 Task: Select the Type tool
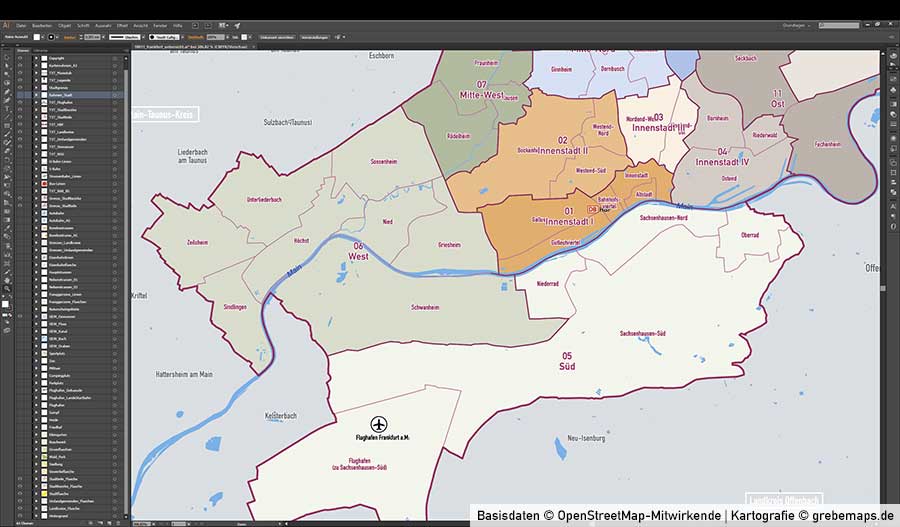(7, 108)
